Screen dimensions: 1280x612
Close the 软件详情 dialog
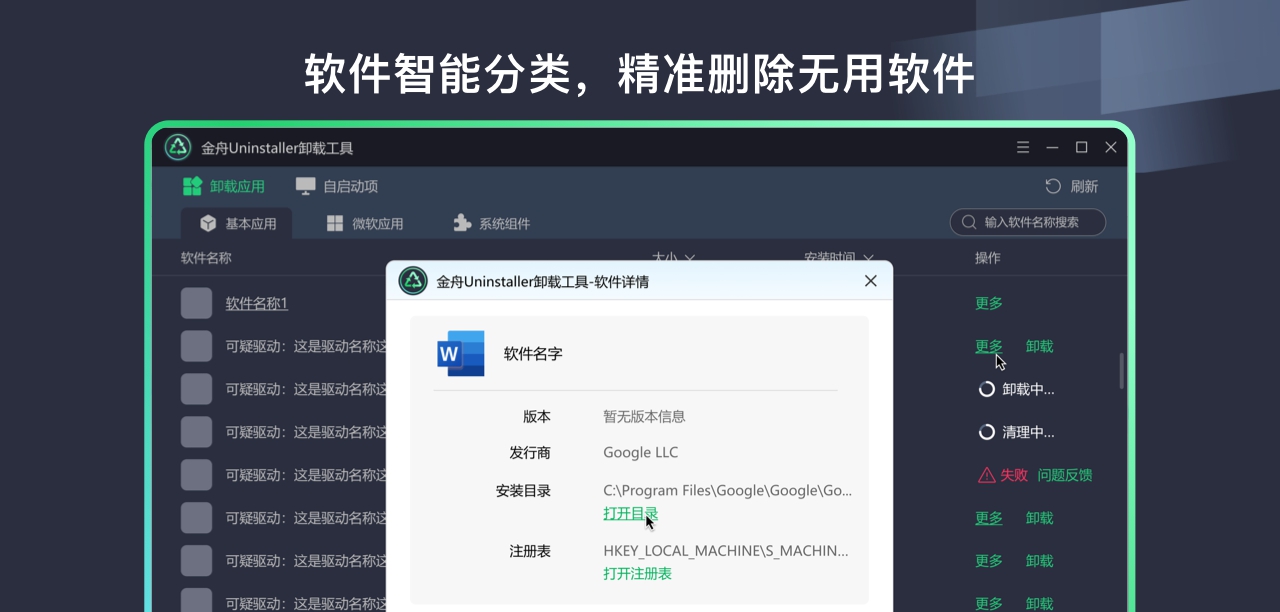pyautogui.click(x=870, y=281)
